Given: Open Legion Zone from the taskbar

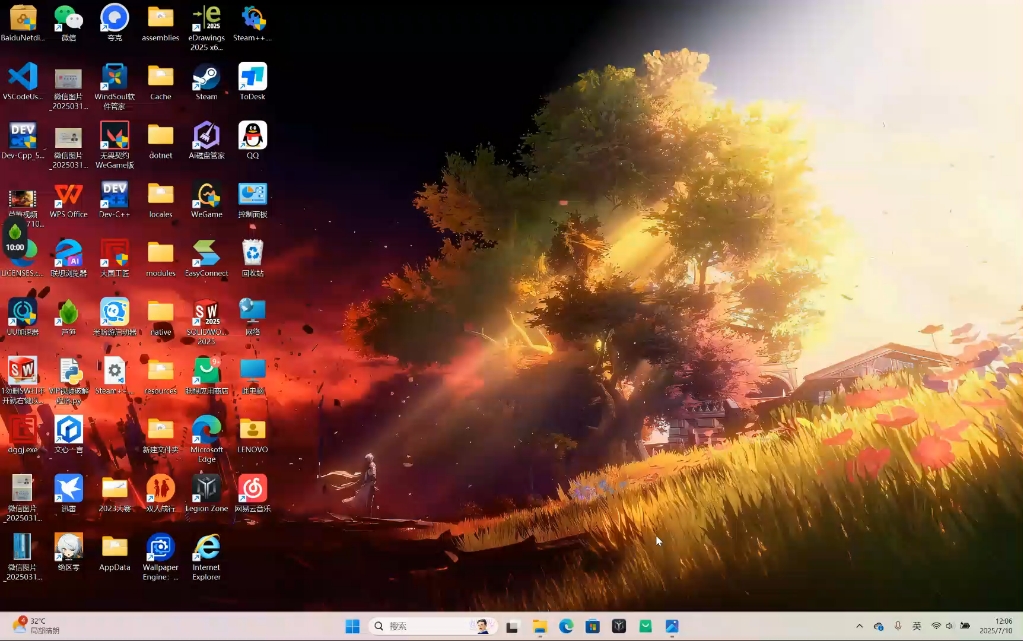Looking at the screenshot, I should 619,627.
